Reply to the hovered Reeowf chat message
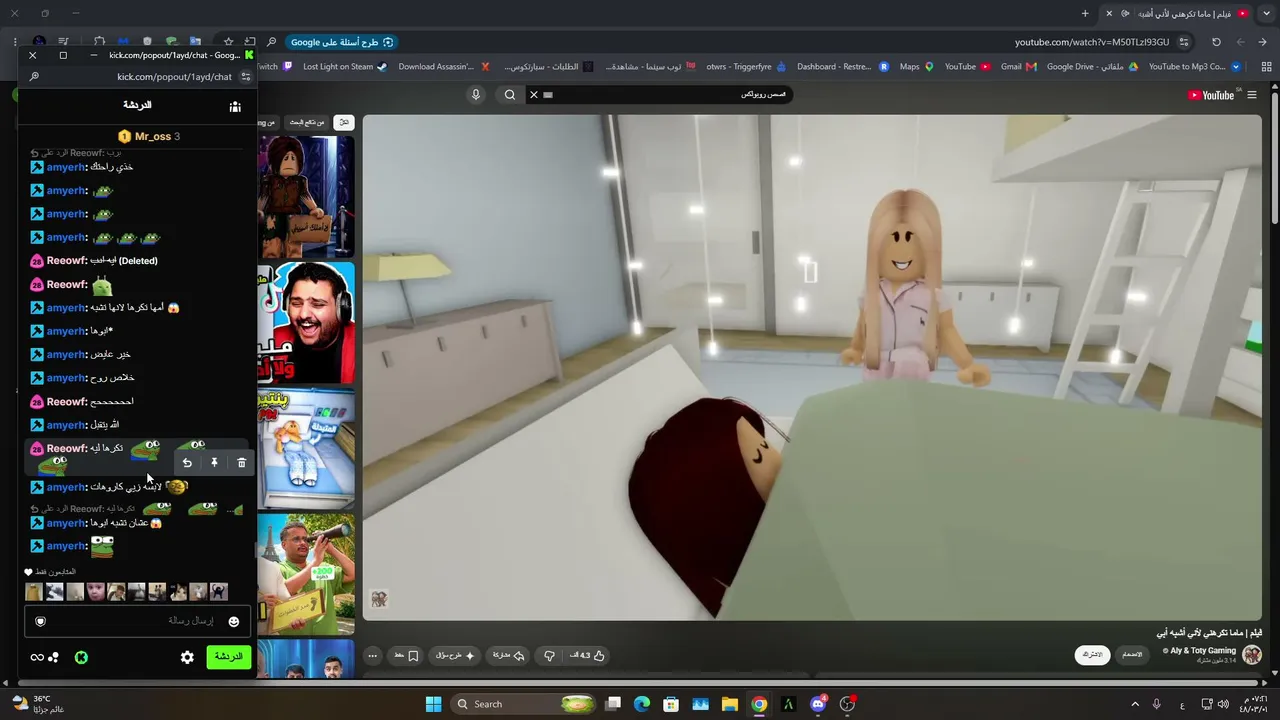 [187, 463]
